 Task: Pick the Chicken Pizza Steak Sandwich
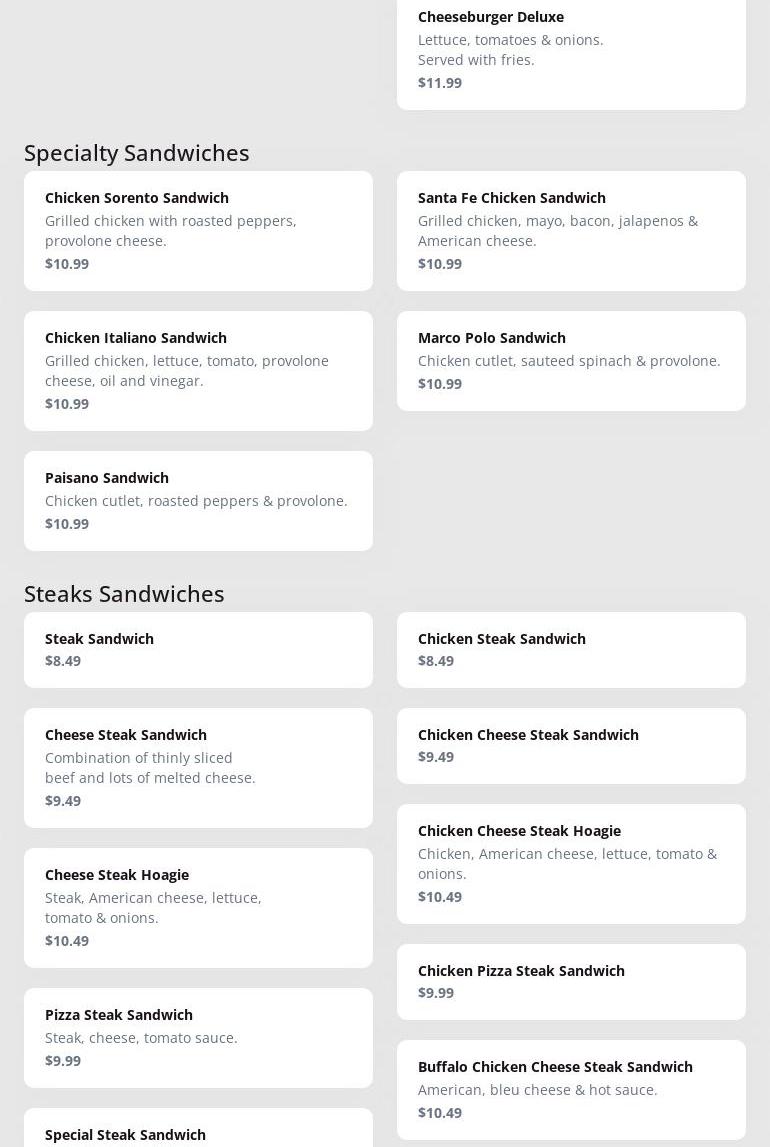pos(571,982)
